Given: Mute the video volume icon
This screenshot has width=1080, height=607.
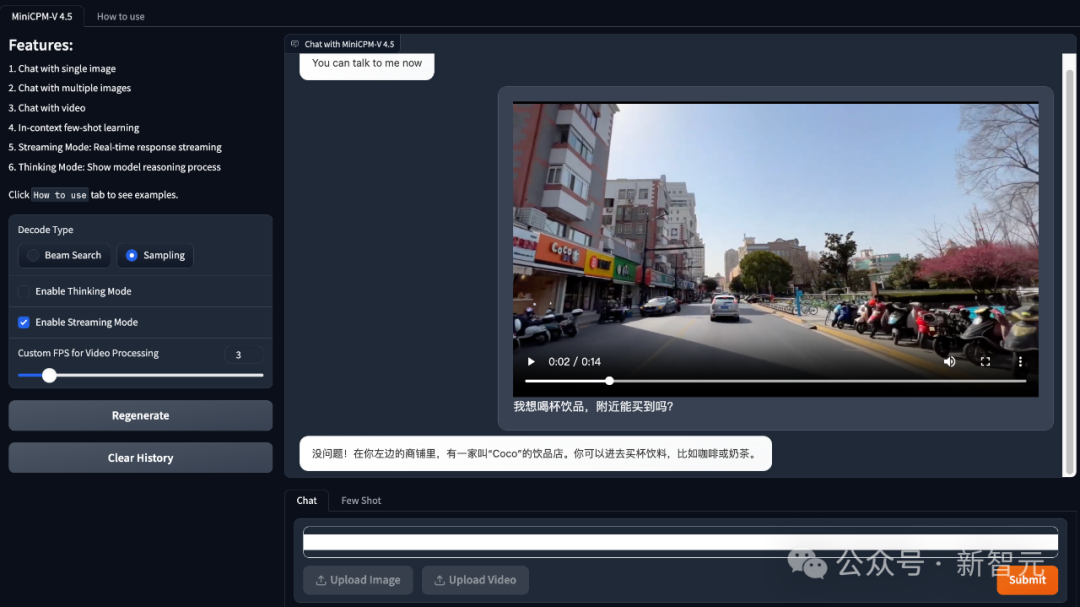Looking at the screenshot, I should click(x=949, y=361).
